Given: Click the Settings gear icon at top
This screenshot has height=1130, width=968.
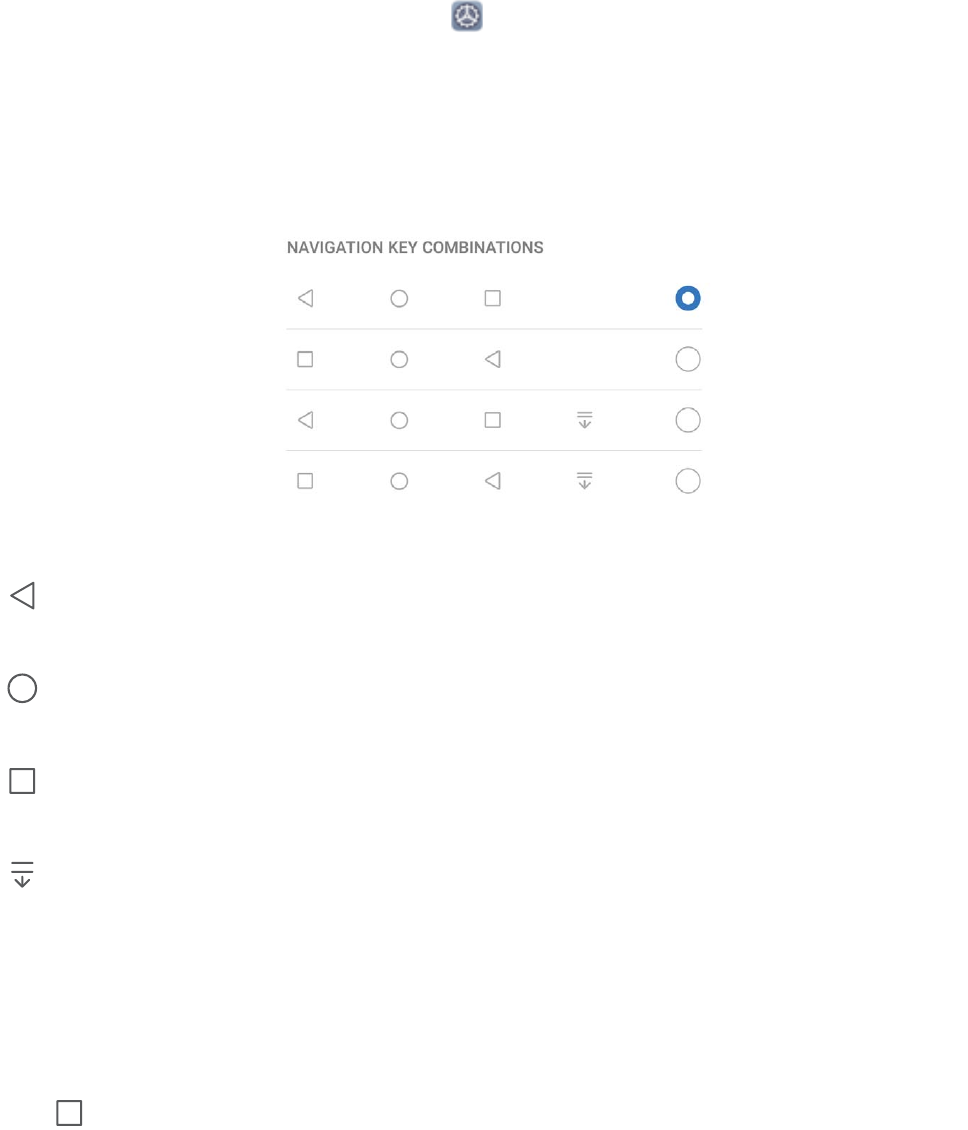Looking at the screenshot, I should (x=467, y=16).
